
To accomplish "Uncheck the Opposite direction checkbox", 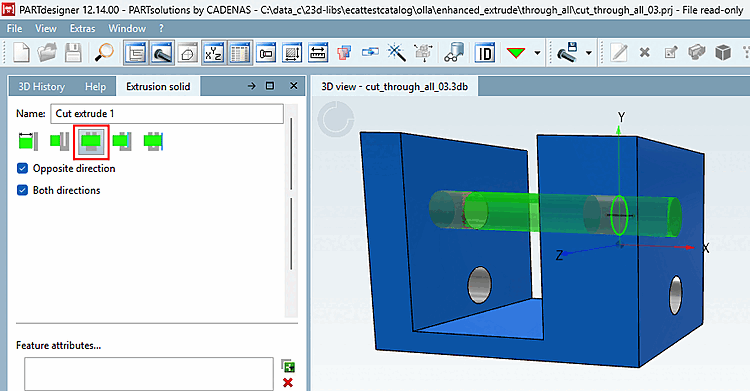I will pyautogui.click(x=22, y=168).
